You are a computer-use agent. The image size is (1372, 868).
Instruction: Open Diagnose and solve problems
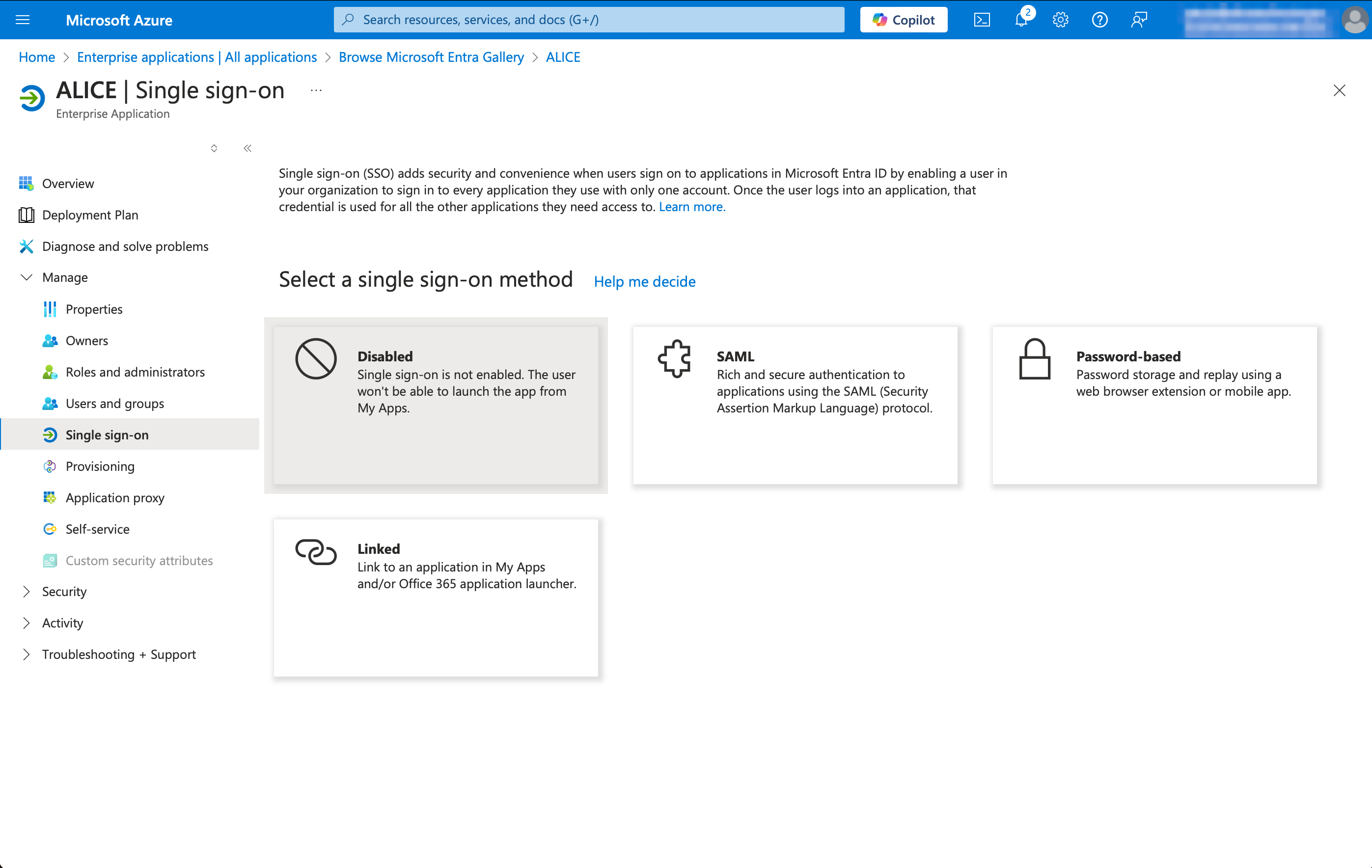[x=130, y=246]
